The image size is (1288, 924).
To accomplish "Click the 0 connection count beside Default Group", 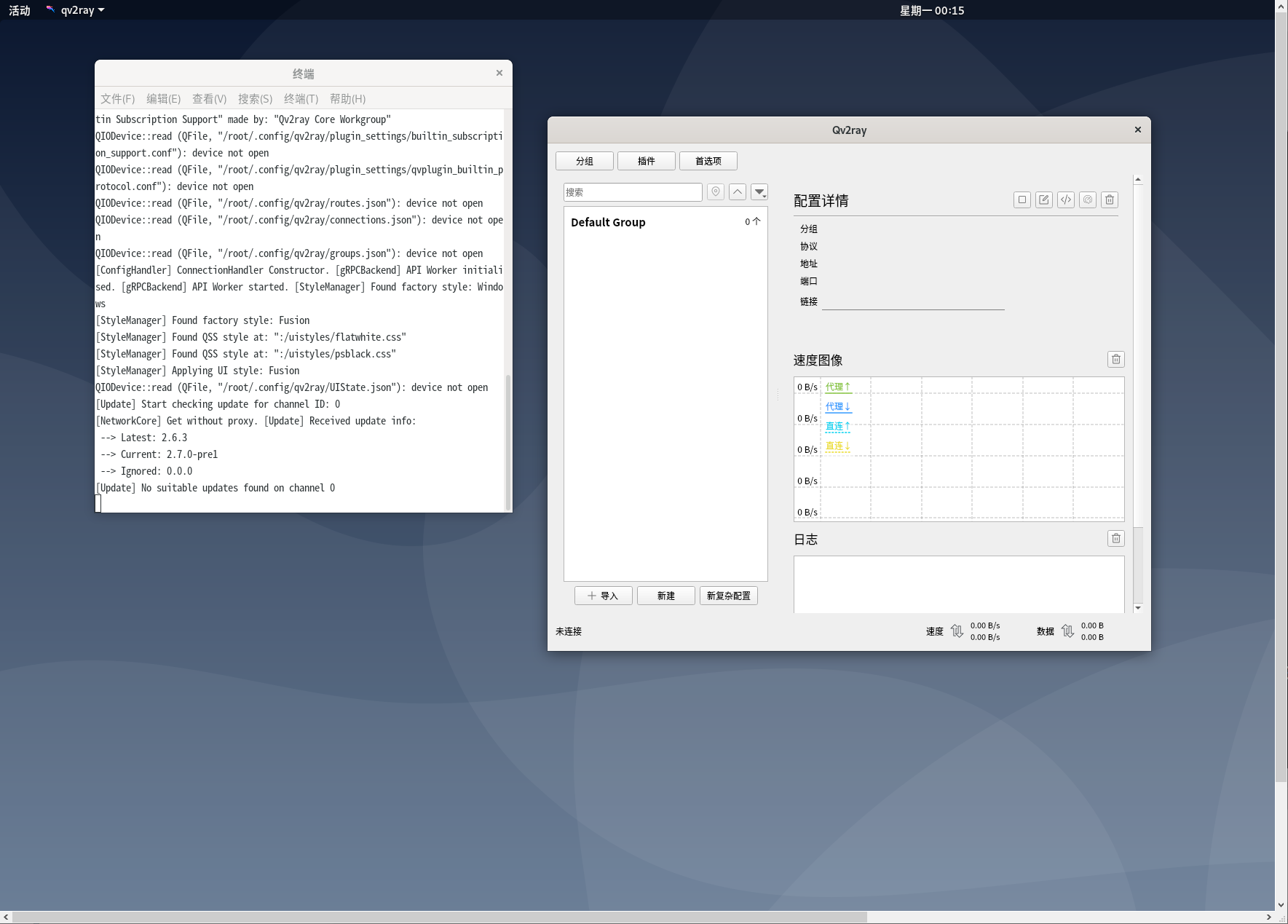I will [x=752, y=221].
